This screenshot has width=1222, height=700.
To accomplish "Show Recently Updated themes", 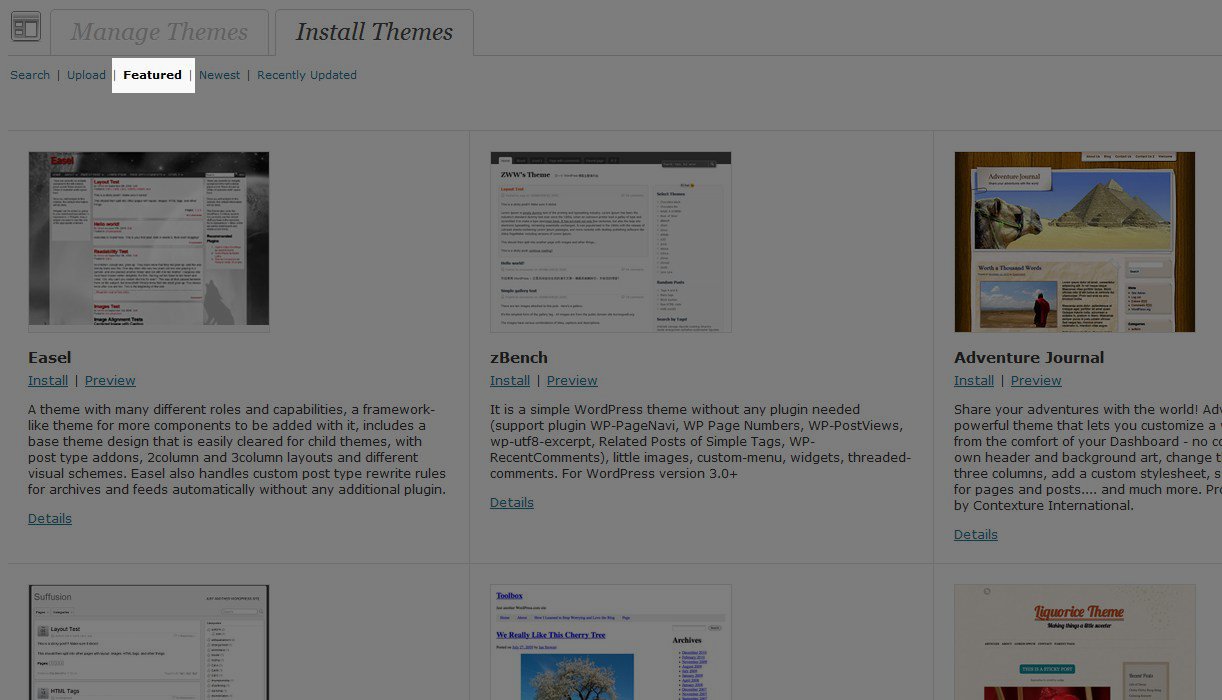I will pos(307,75).
